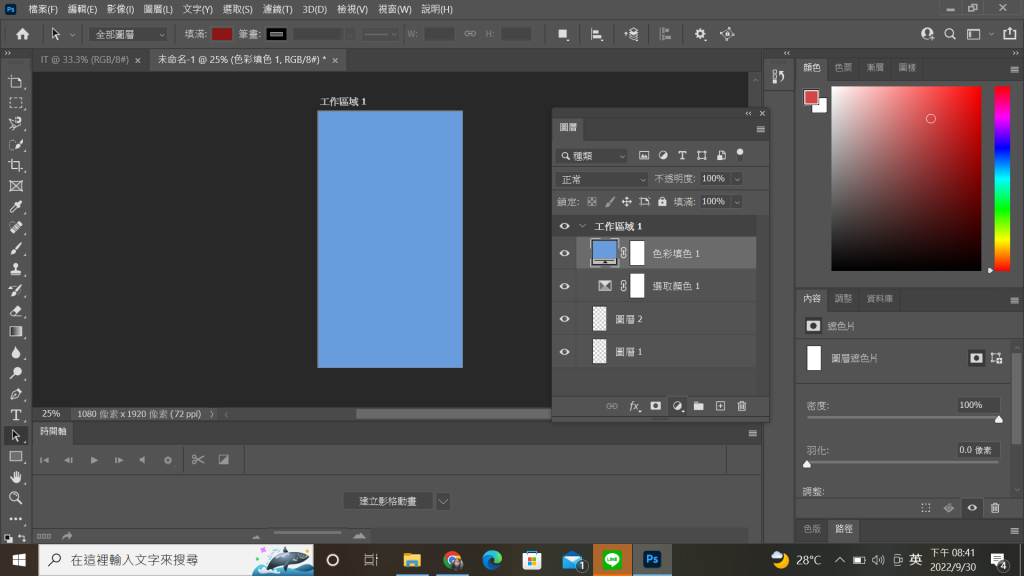Select the Hand tool
The image size is (1024, 576).
[16, 477]
